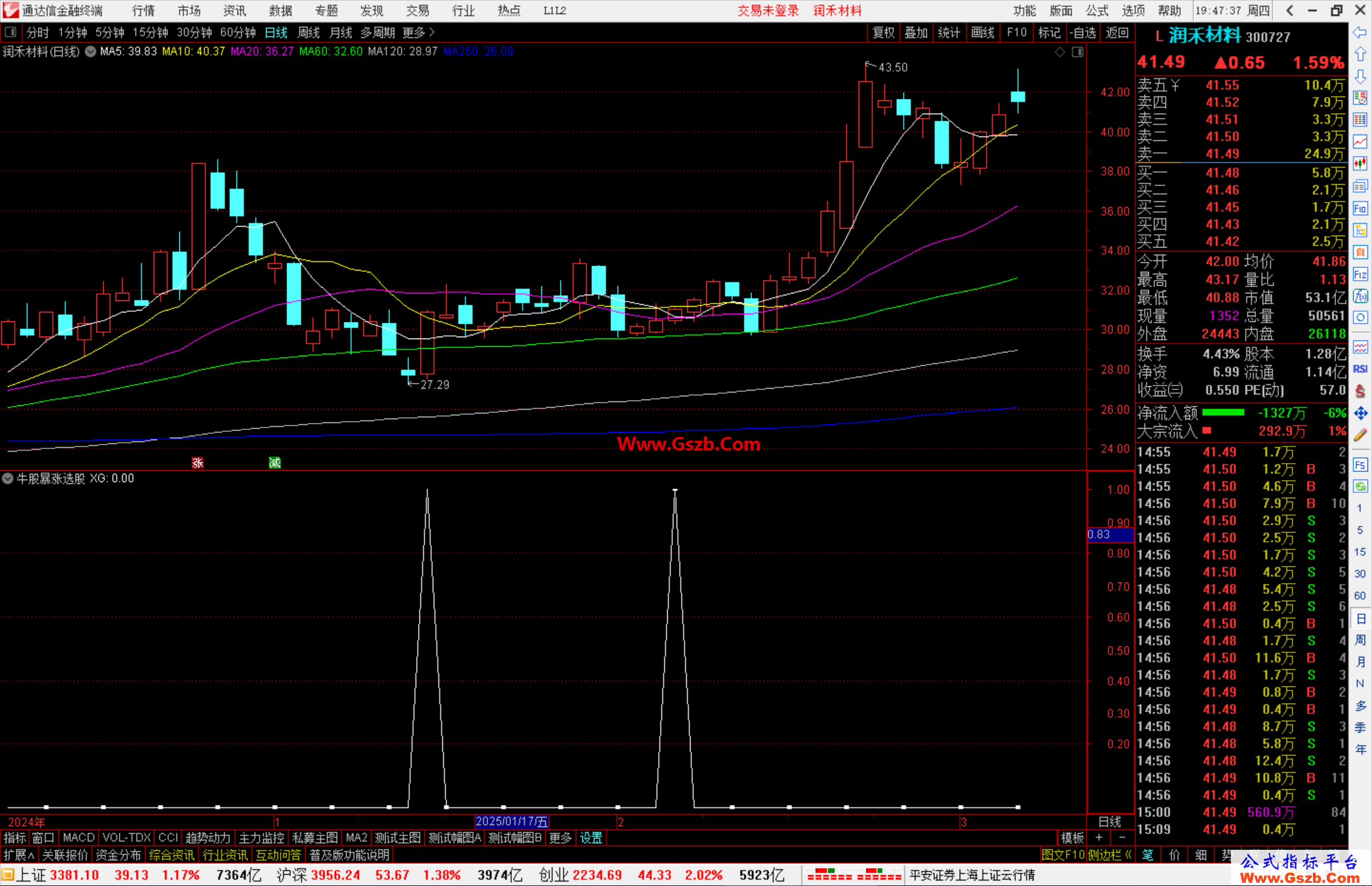Select the pencil drawing tool icon
Viewport: 1372px width, 886px height.
[x=1360, y=435]
